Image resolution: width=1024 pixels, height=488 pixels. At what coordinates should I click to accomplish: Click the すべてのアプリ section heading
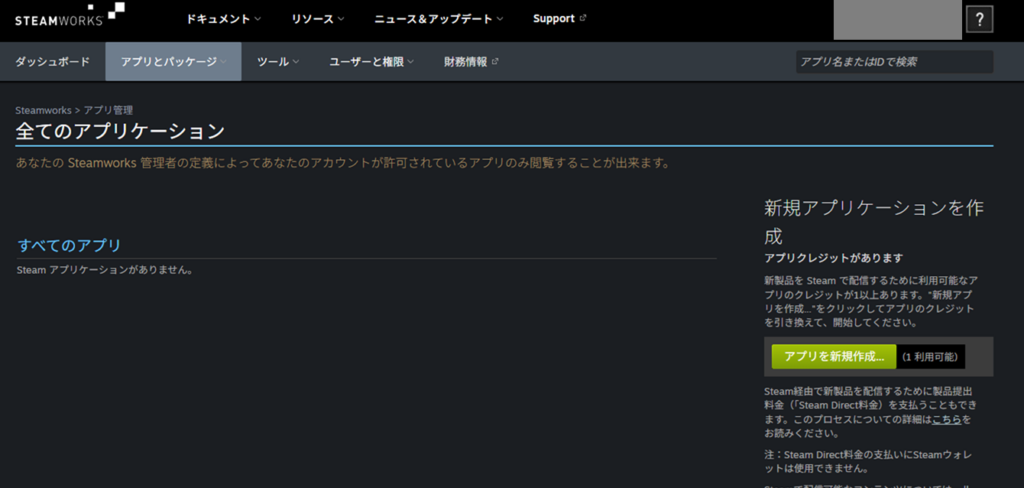[x=69, y=246]
